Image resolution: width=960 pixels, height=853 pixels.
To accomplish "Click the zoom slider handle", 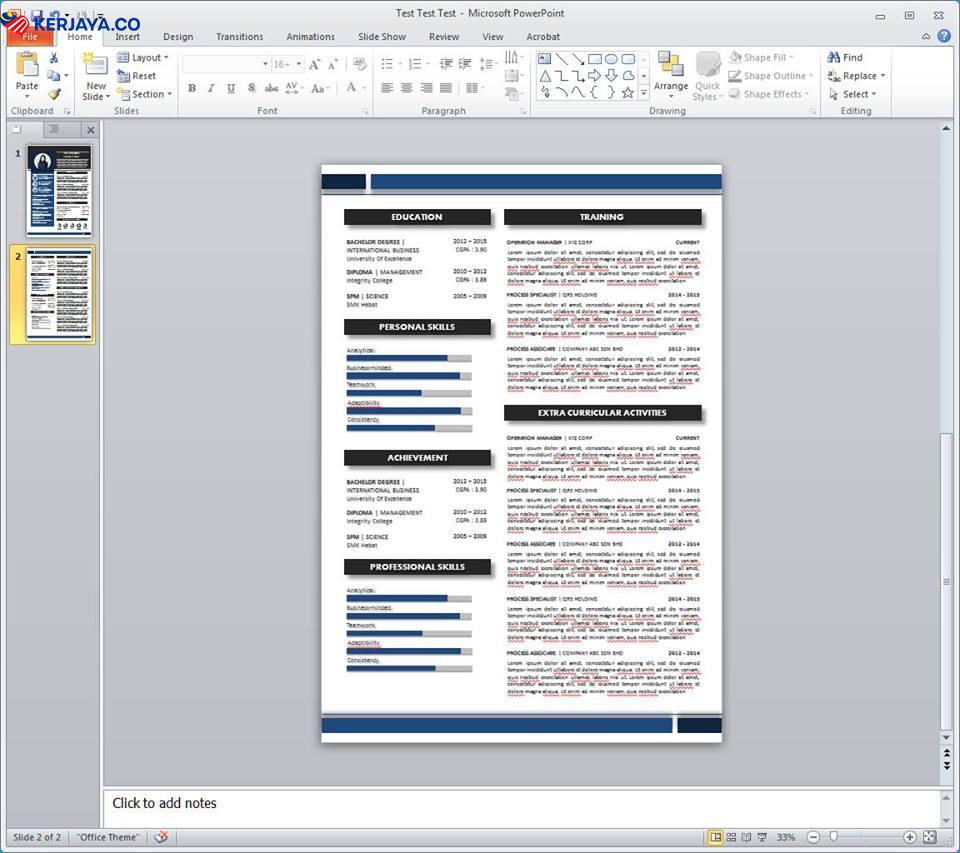I will click(x=833, y=836).
